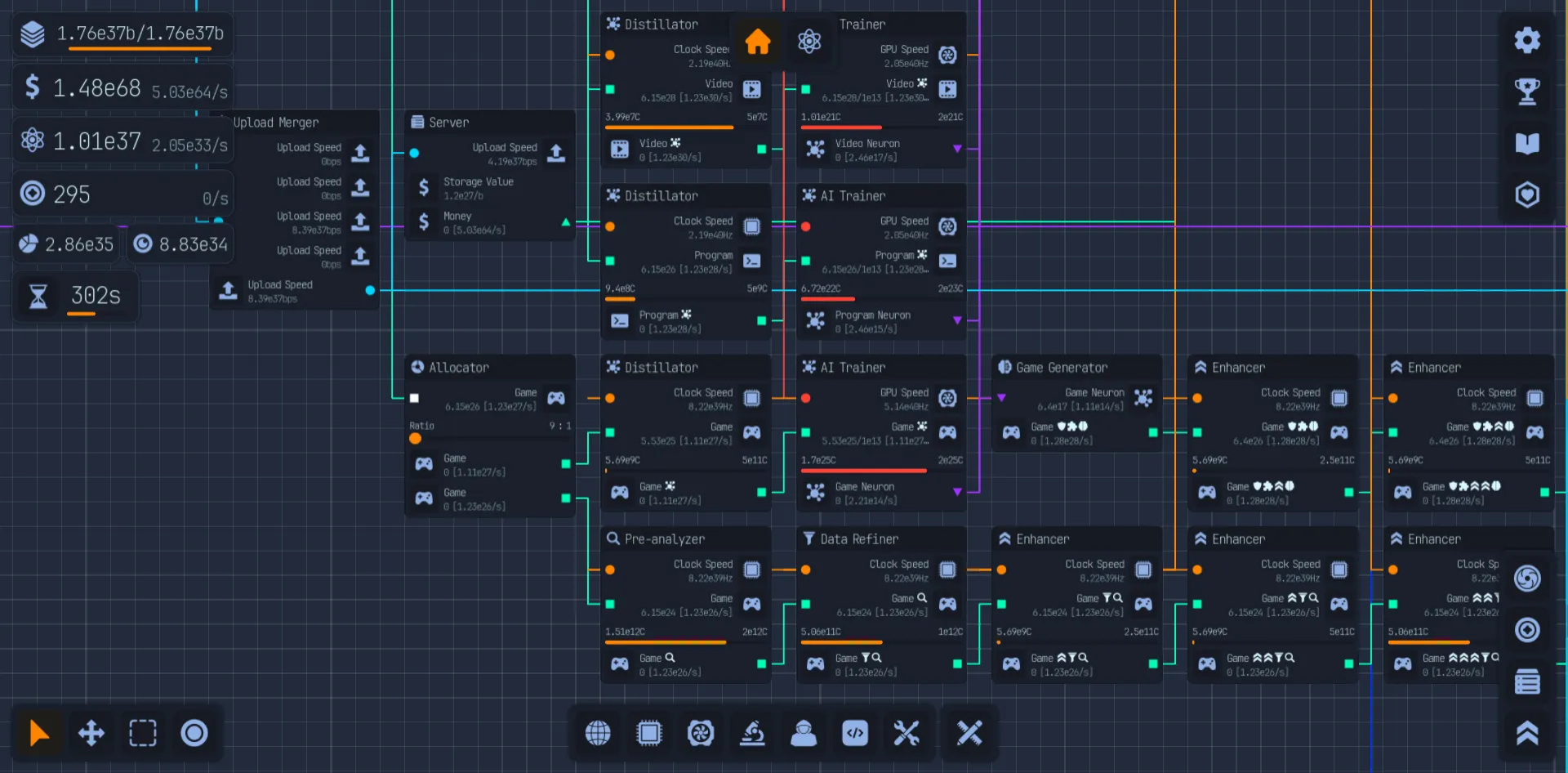Click Data Refiner's Game output gamepad icon
The height and width of the screenshot is (773, 1568).
pos(815,664)
